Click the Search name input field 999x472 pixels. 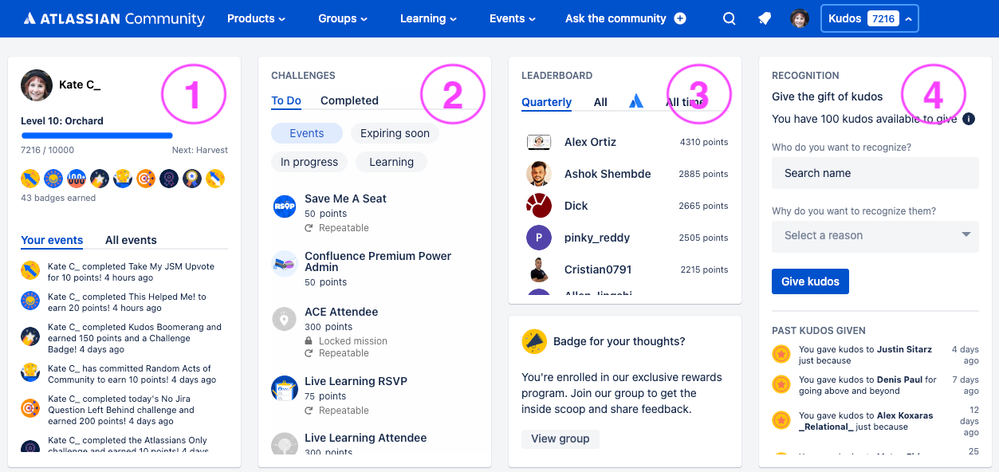[875, 173]
